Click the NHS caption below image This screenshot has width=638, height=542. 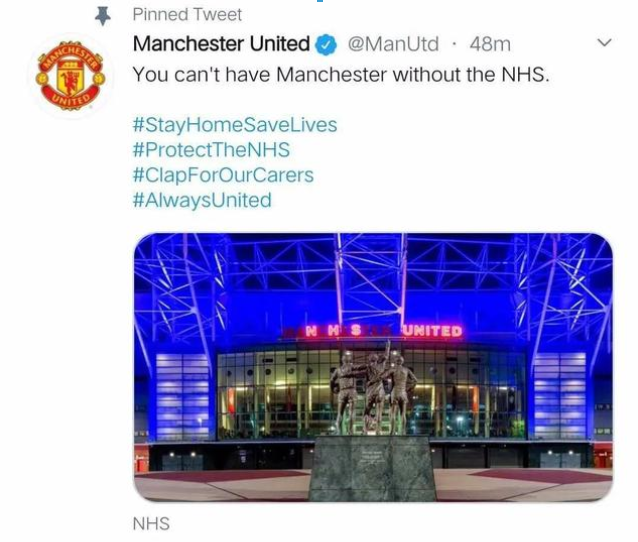(151, 524)
